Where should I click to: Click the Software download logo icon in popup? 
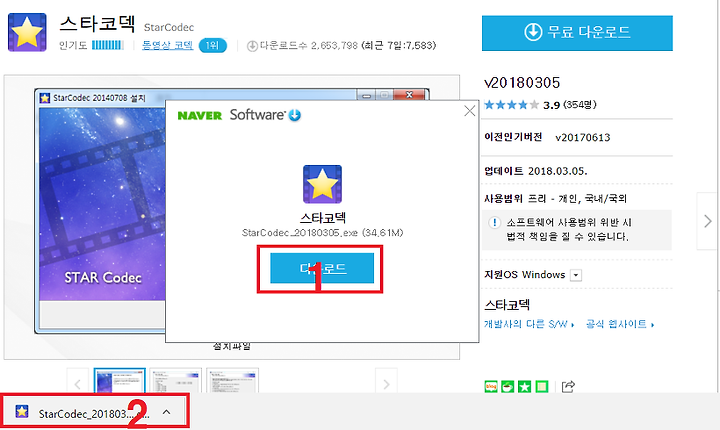tap(295, 115)
